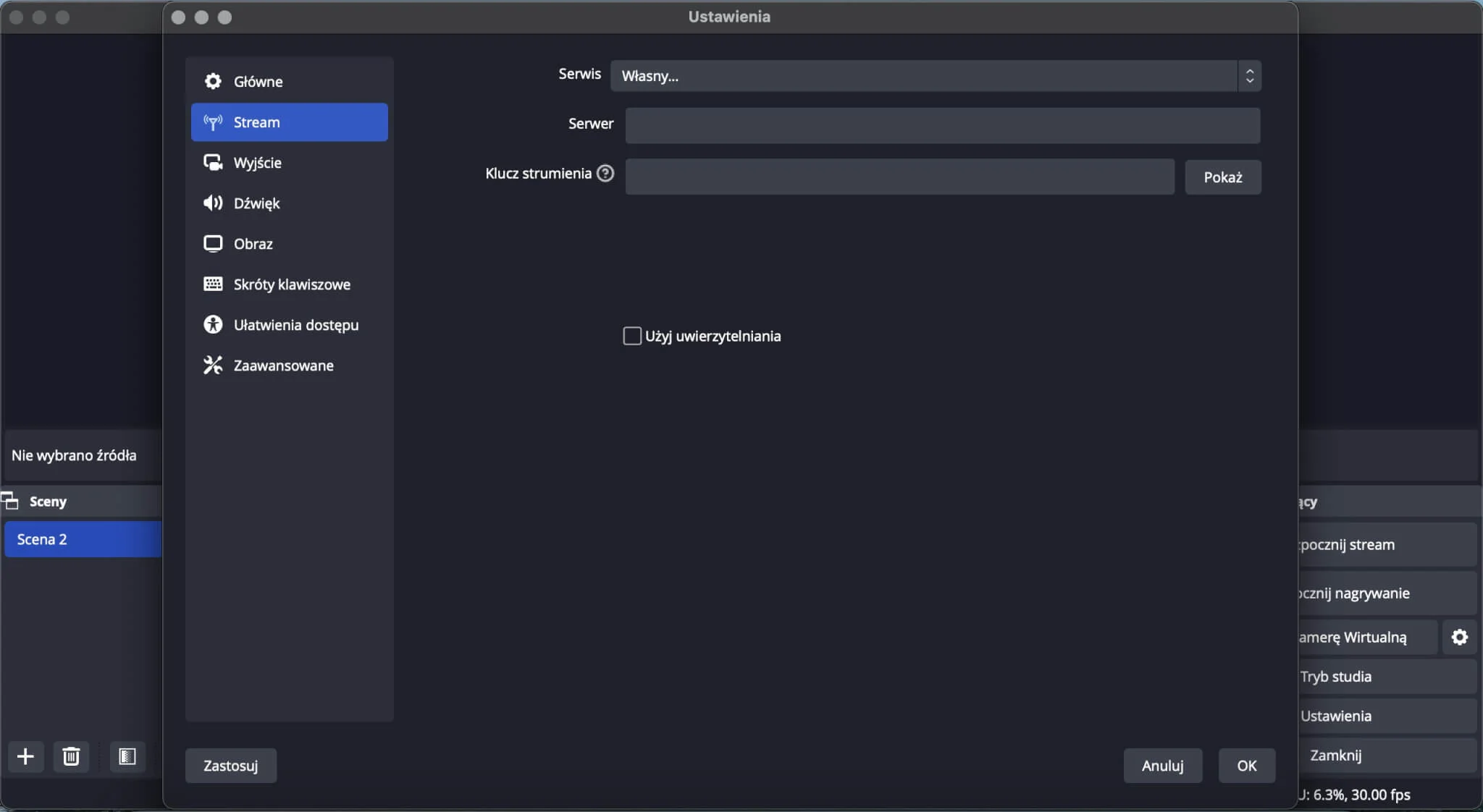This screenshot has height=812, width=1483.
Task: Open the Ułatwienia dostępu section
Action: 296,325
